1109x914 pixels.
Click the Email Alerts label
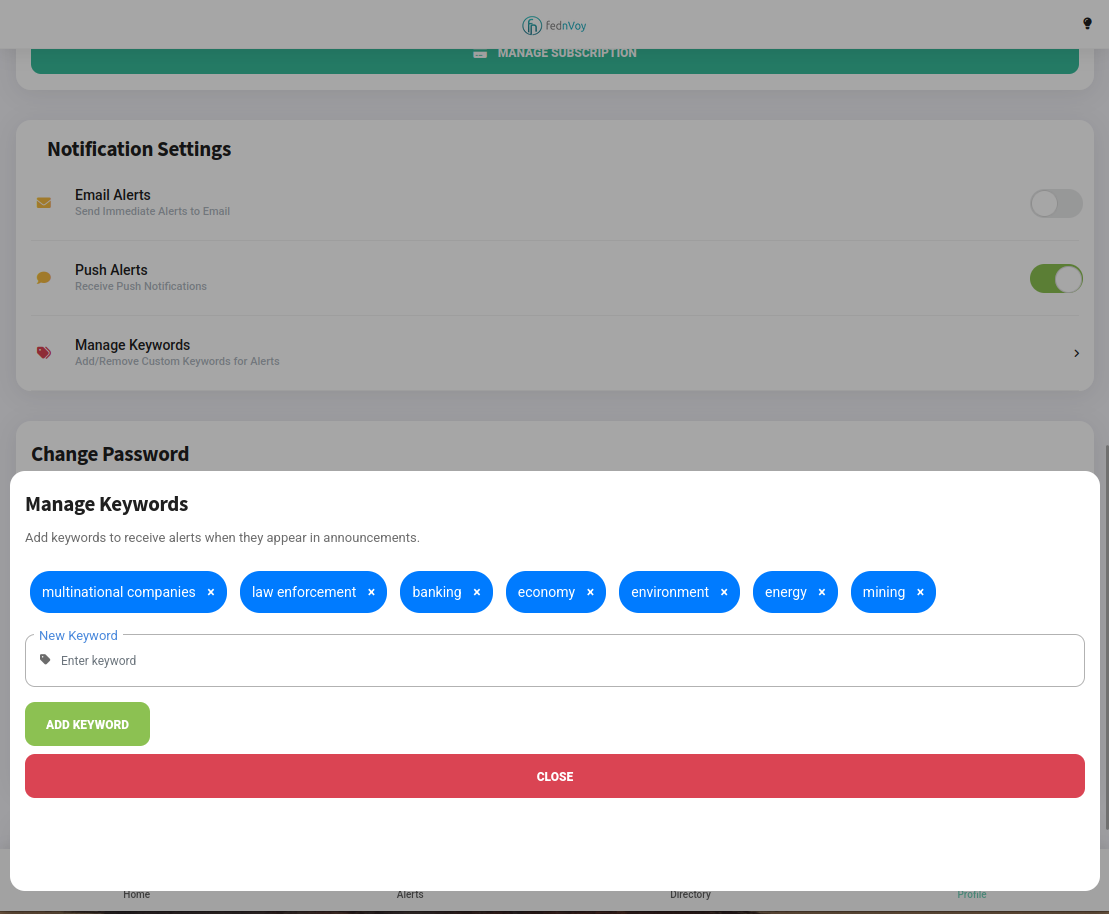pyautogui.click(x=113, y=195)
